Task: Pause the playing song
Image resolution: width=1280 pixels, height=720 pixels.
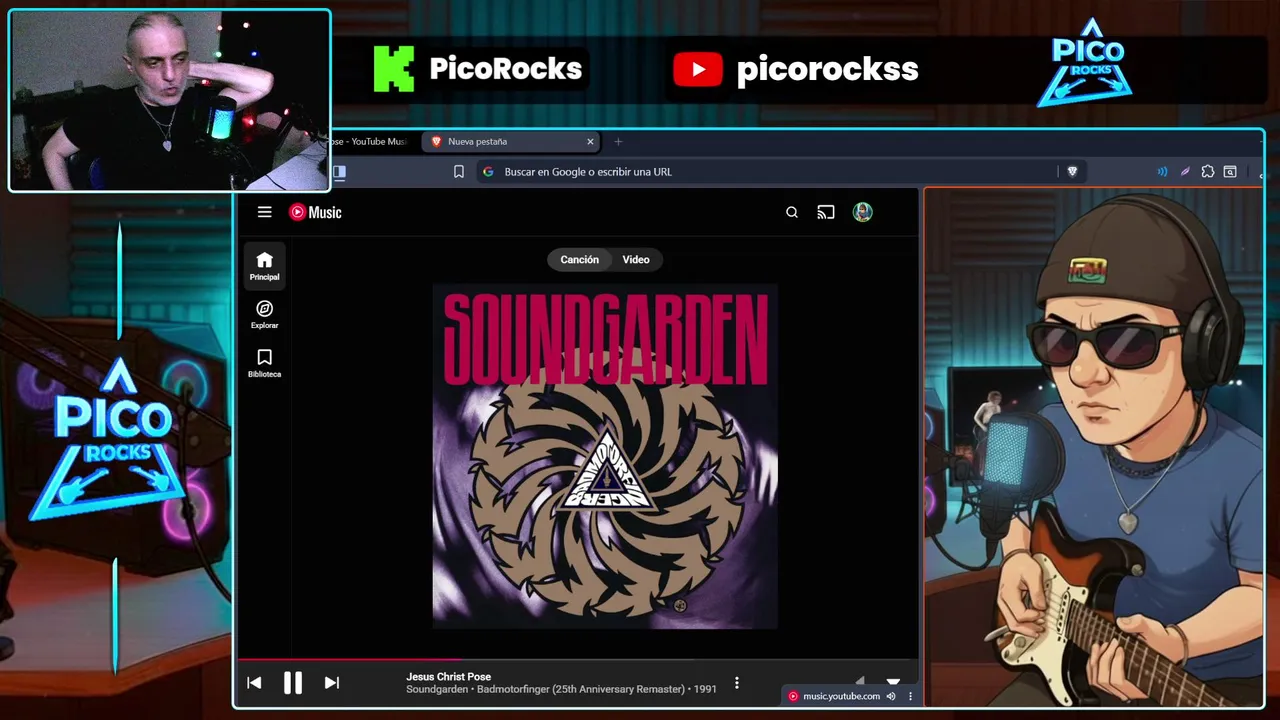Action: point(293,683)
